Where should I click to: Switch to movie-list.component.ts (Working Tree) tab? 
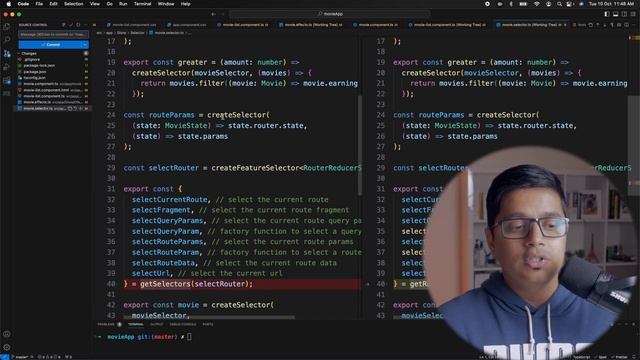[x=448, y=25]
